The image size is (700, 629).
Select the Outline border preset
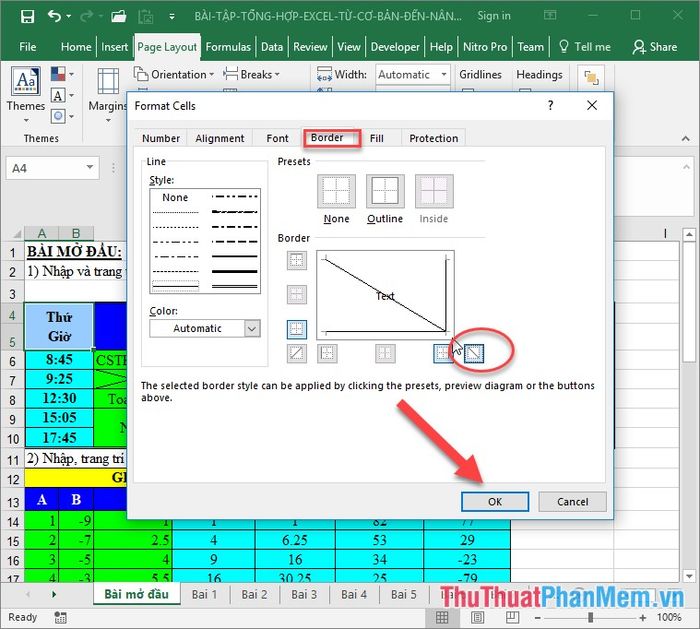click(x=384, y=191)
